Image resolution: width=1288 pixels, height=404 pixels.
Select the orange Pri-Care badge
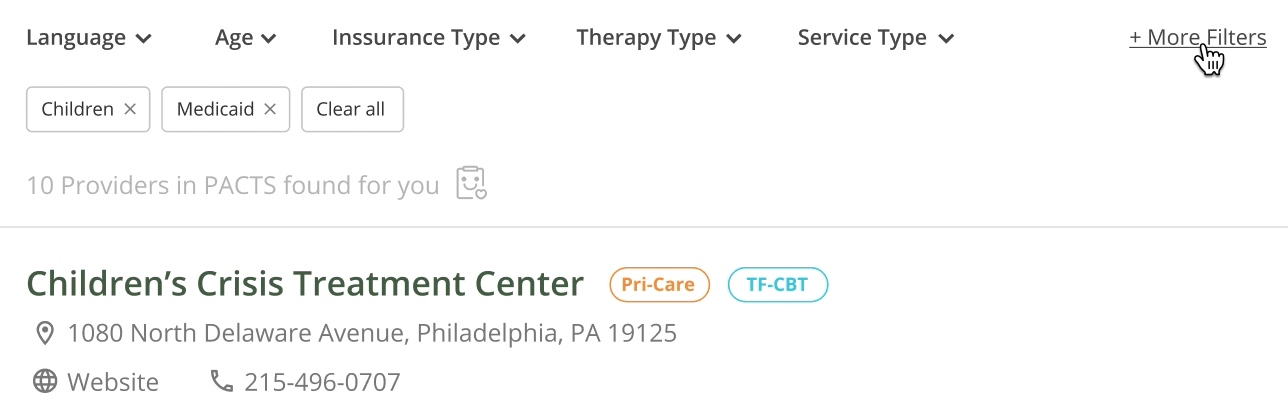pos(659,285)
